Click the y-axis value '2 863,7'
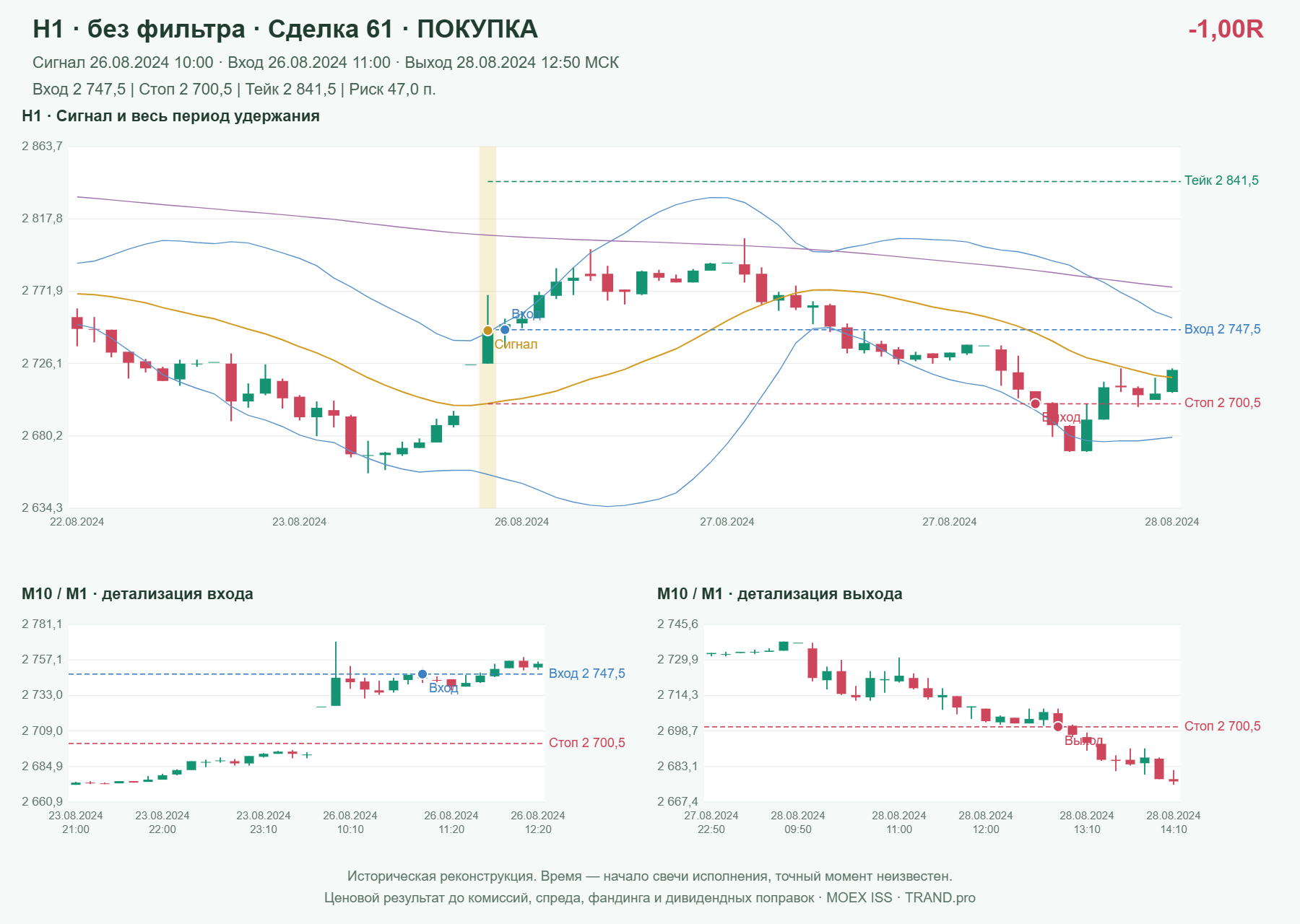The image size is (1300, 924). tap(42, 147)
